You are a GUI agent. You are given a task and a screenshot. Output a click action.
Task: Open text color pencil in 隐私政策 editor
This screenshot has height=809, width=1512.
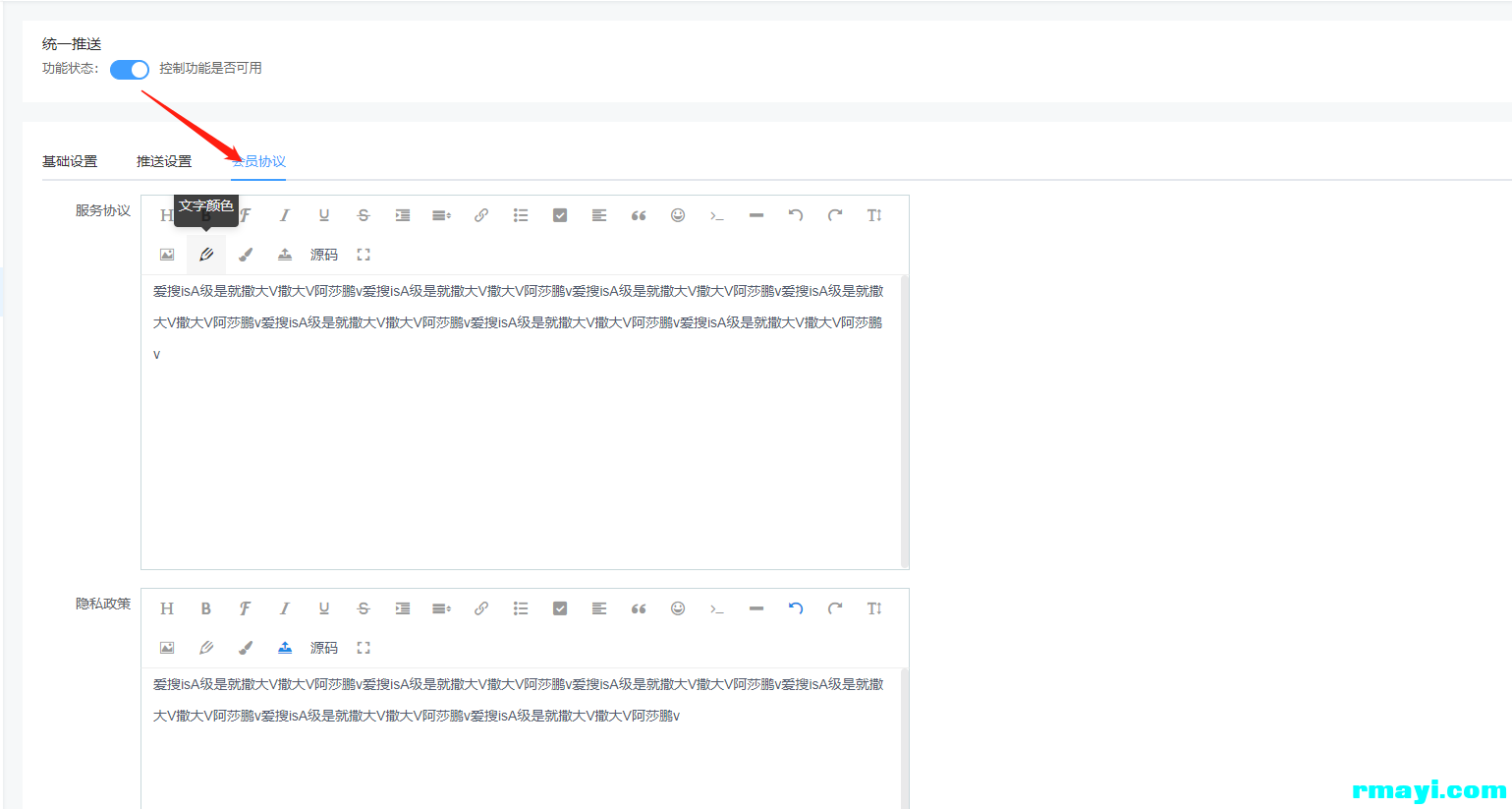tap(206, 648)
